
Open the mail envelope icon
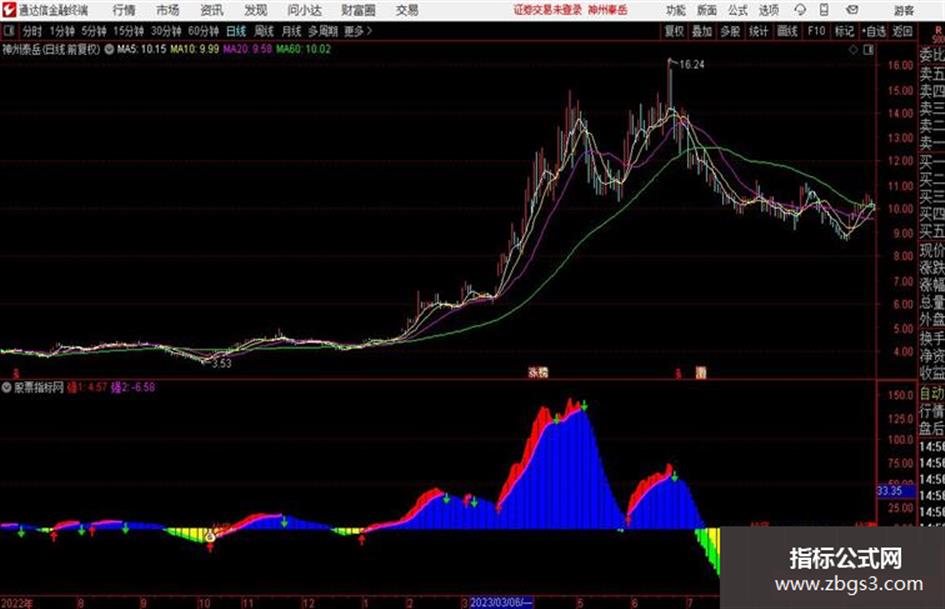[852, 10]
